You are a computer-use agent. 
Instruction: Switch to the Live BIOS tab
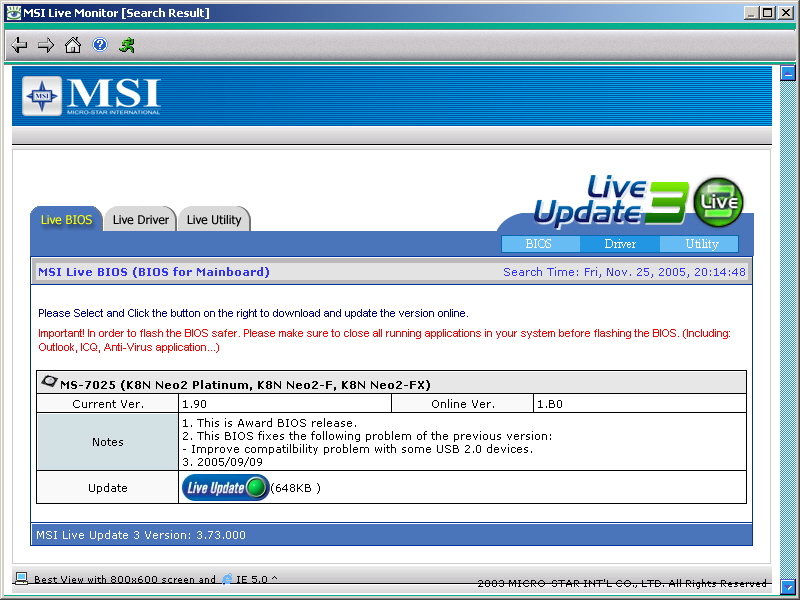point(66,219)
